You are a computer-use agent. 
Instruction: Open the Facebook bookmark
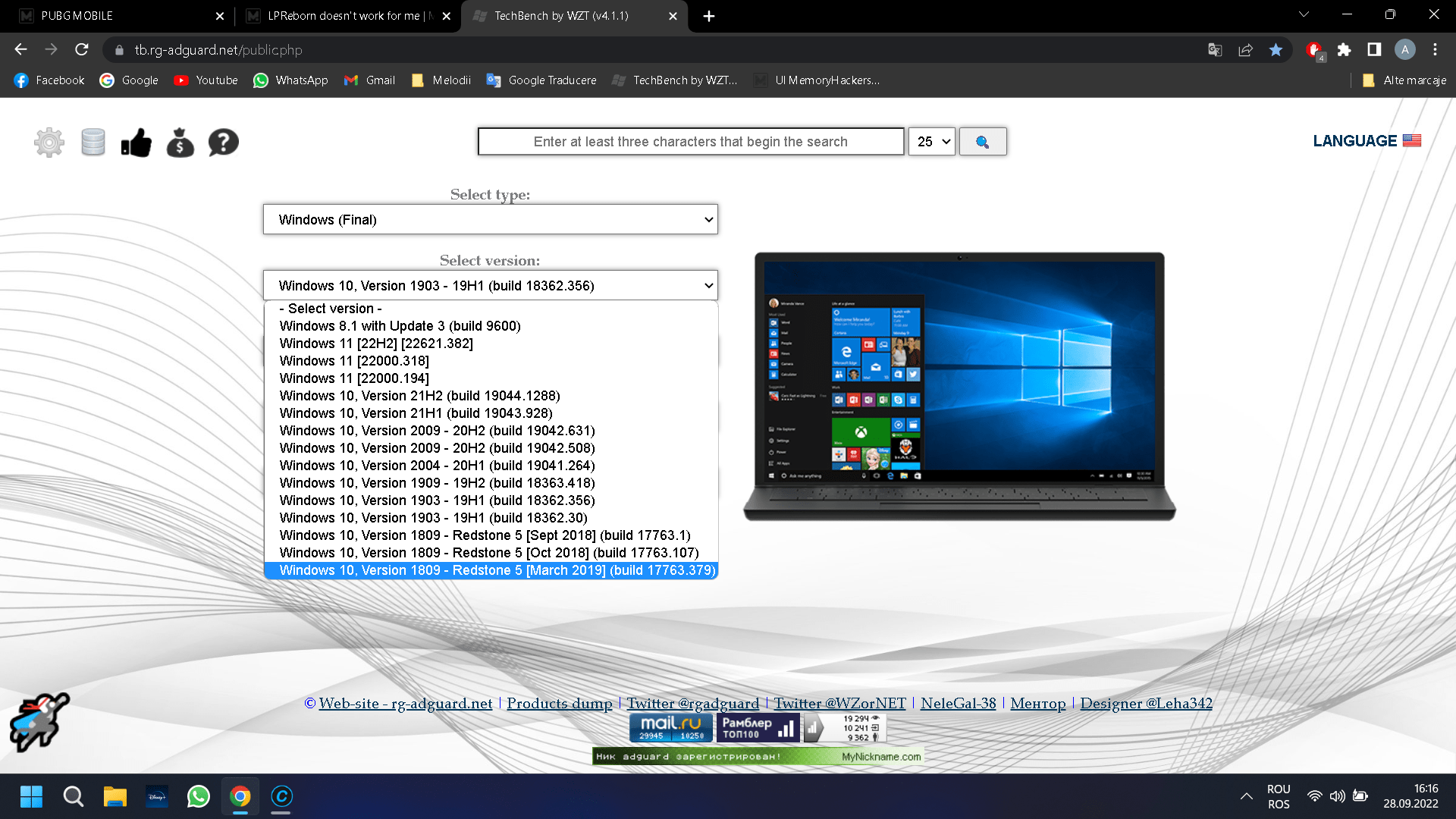(49, 80)
